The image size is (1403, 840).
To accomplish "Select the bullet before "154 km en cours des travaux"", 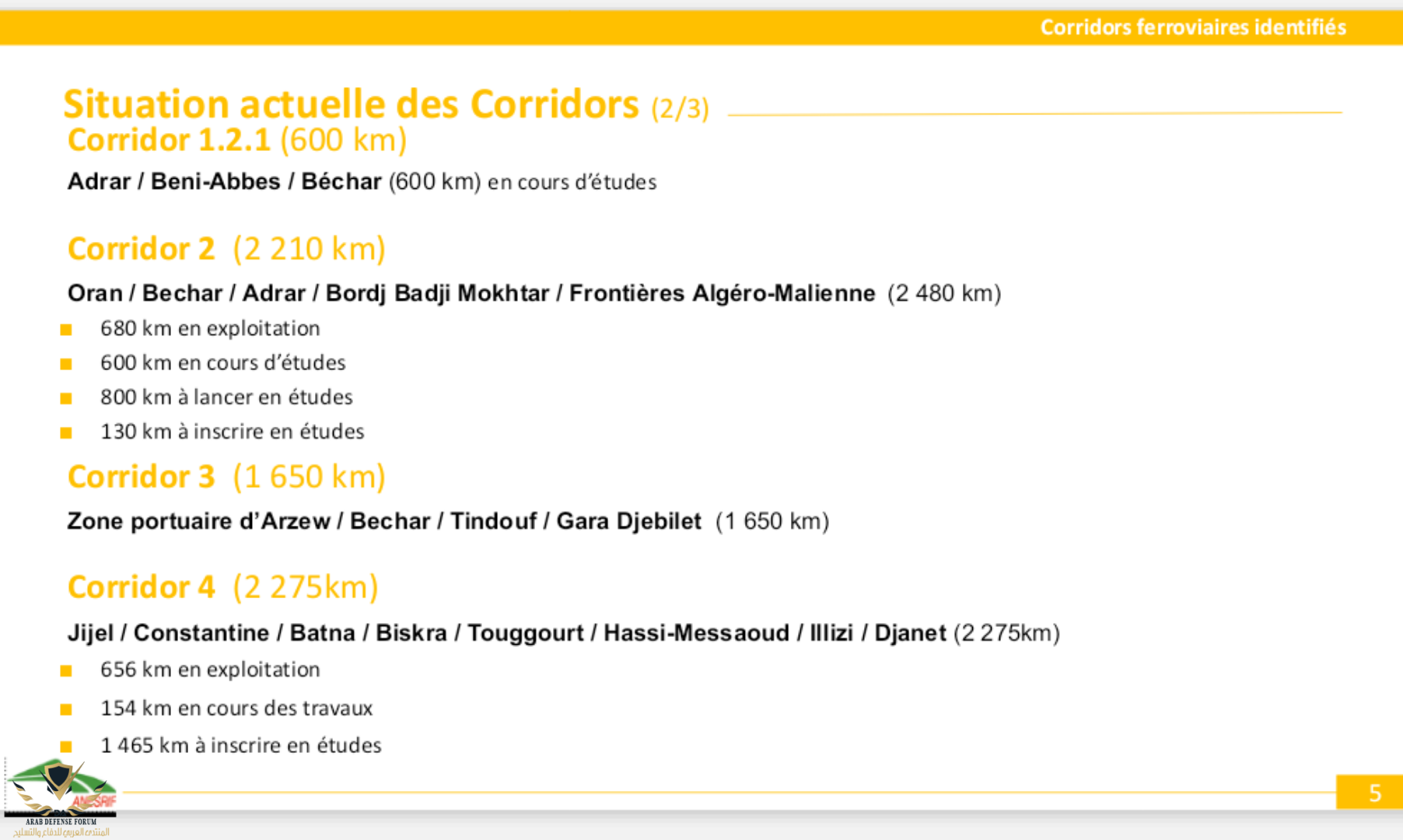I will point(66,709).
